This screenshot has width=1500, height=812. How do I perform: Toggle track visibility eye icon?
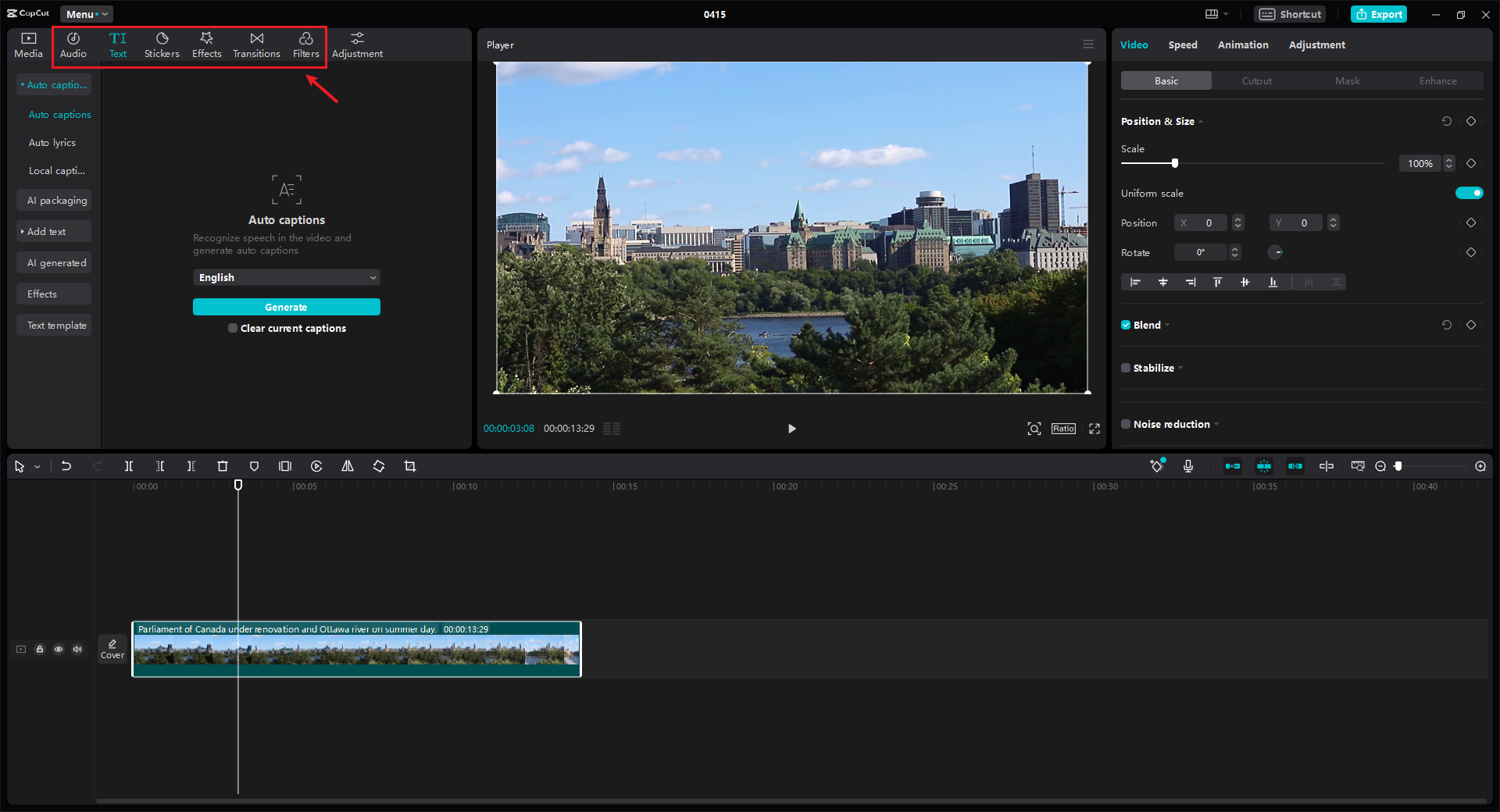(59, 649)
